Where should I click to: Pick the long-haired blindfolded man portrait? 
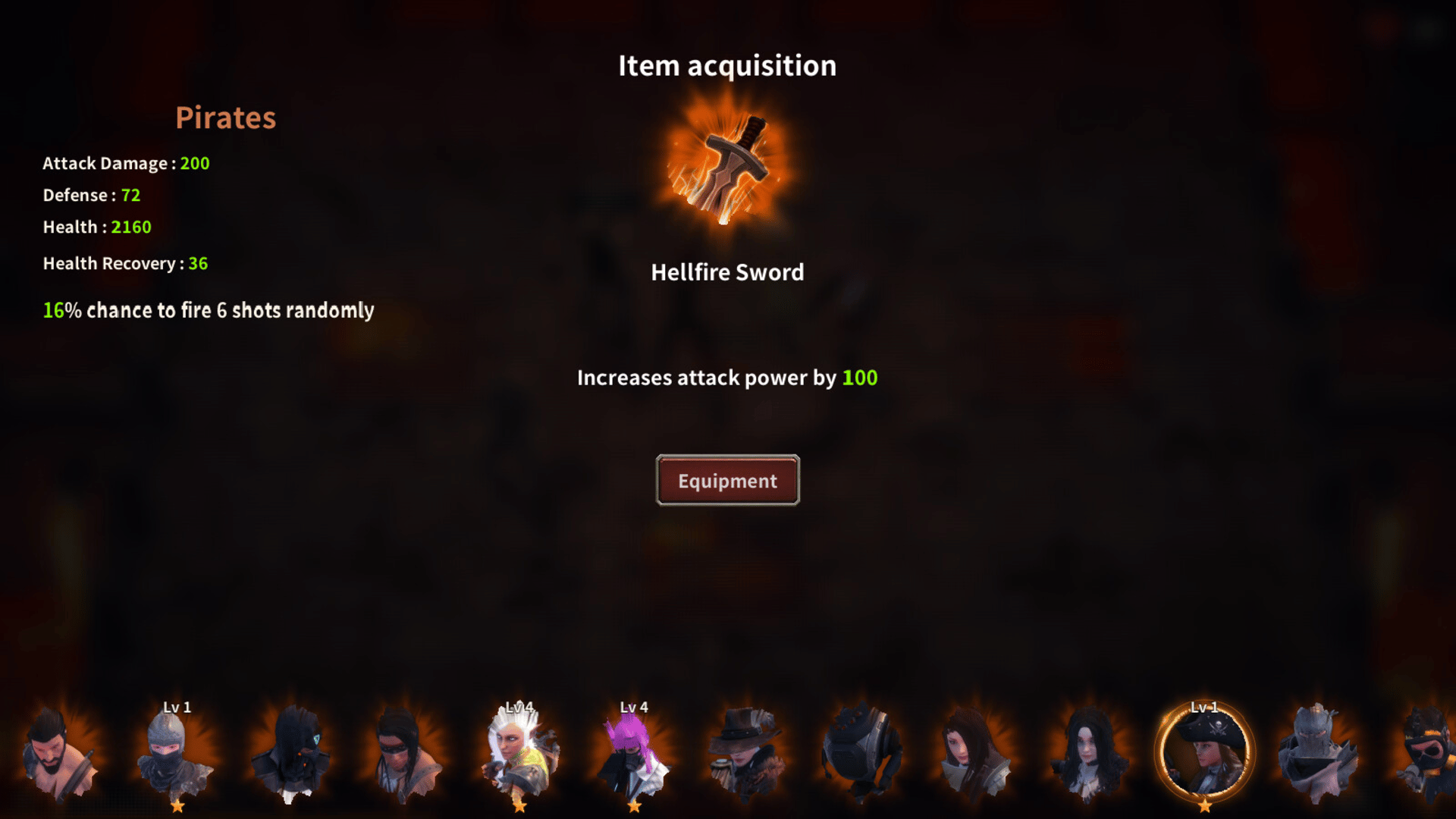pyautogui.click(x=406, y=755)
